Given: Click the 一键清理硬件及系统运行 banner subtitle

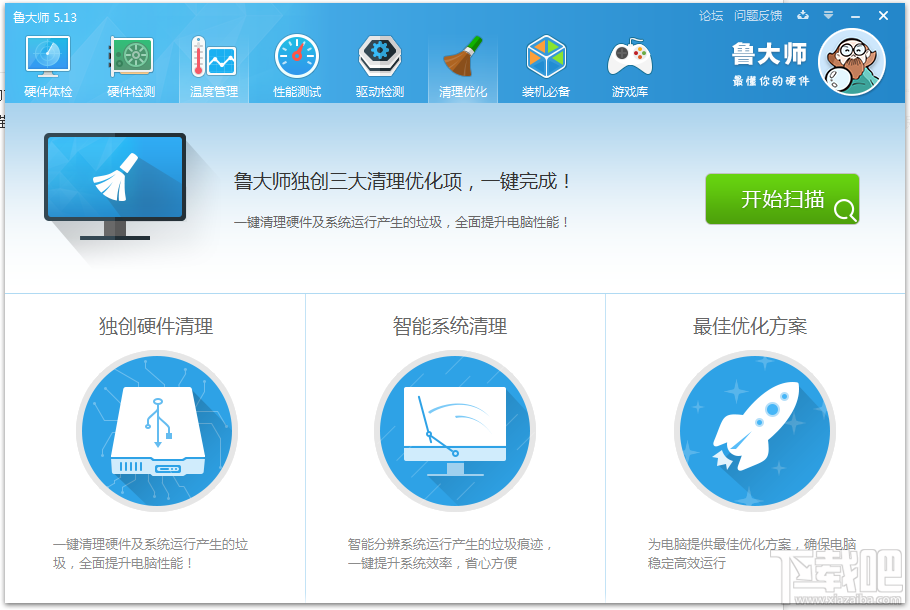Looking at the screenshot, I should (402, 222).
